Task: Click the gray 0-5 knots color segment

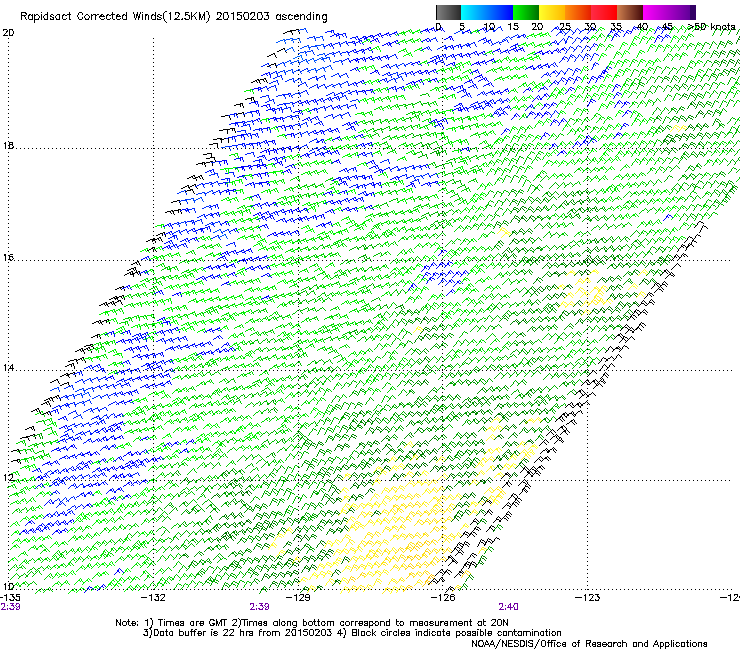Action: [x=448, y=12]
